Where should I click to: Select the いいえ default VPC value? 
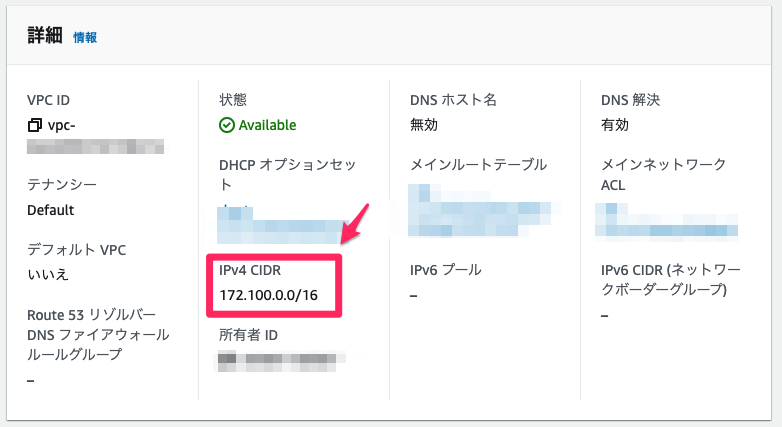[48, 274]
